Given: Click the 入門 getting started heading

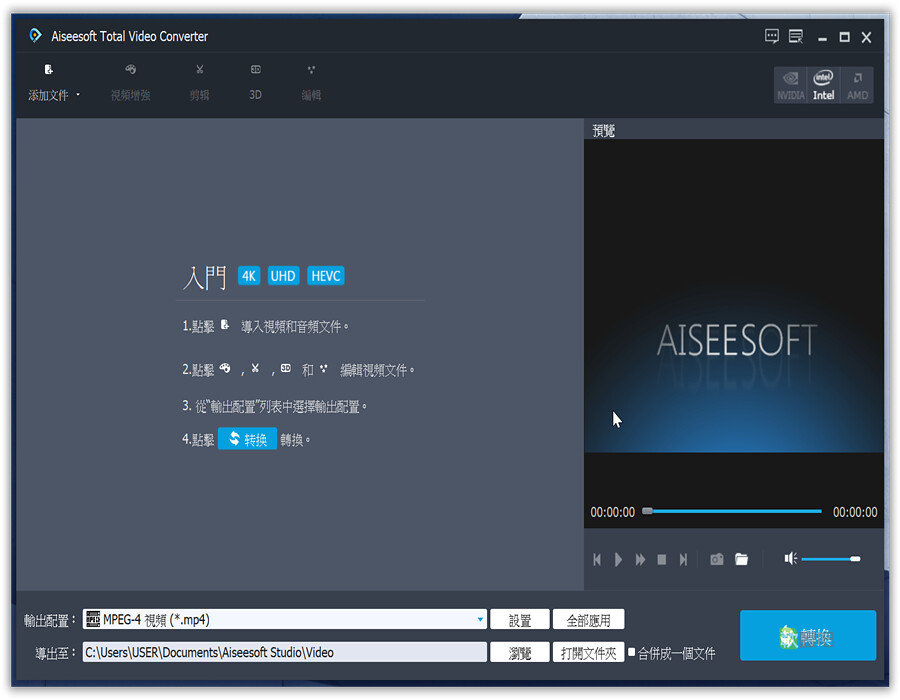Looking at the screenshot, I should click(205, 278).
